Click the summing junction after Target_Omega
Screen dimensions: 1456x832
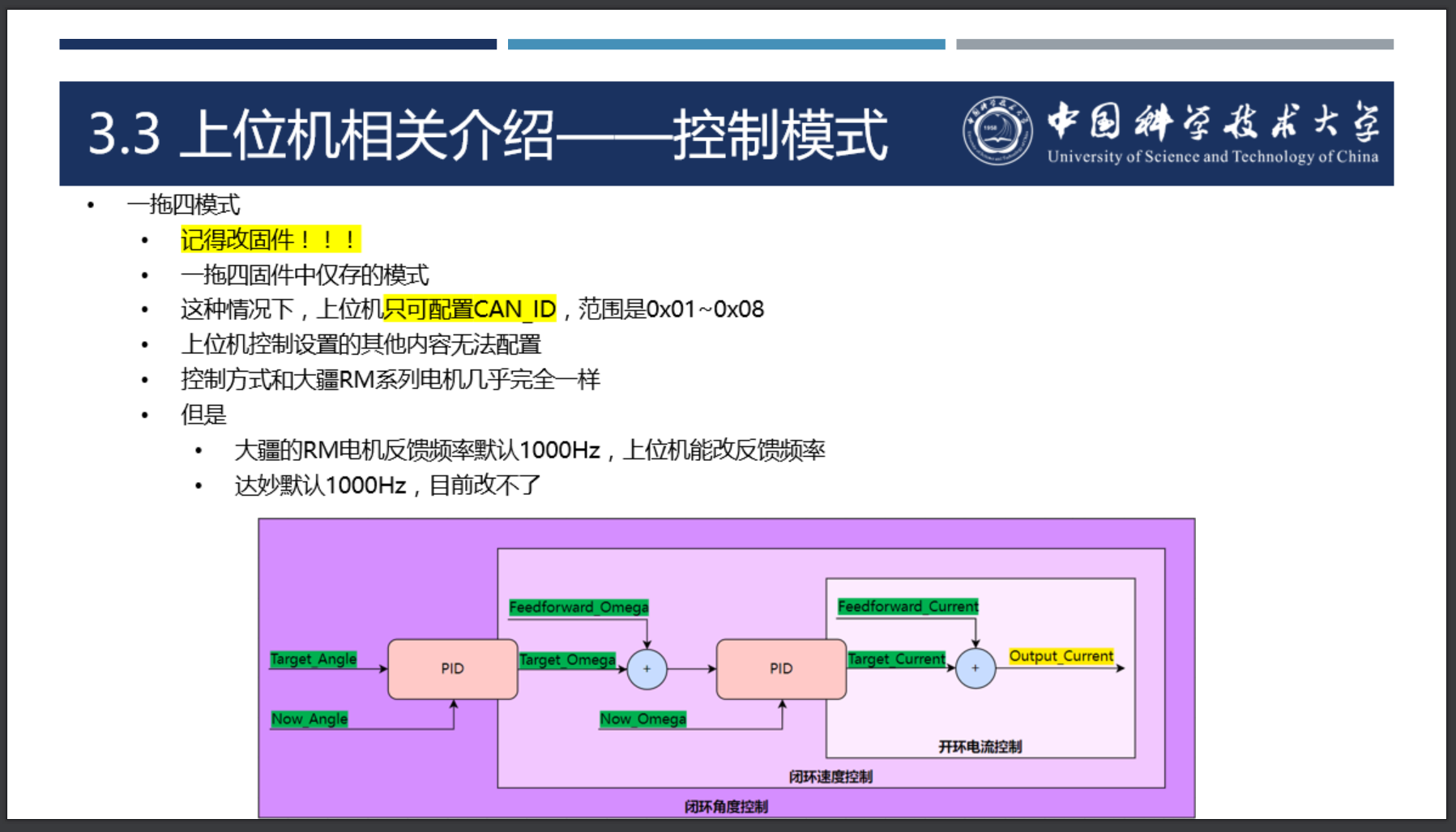[647, 669]
